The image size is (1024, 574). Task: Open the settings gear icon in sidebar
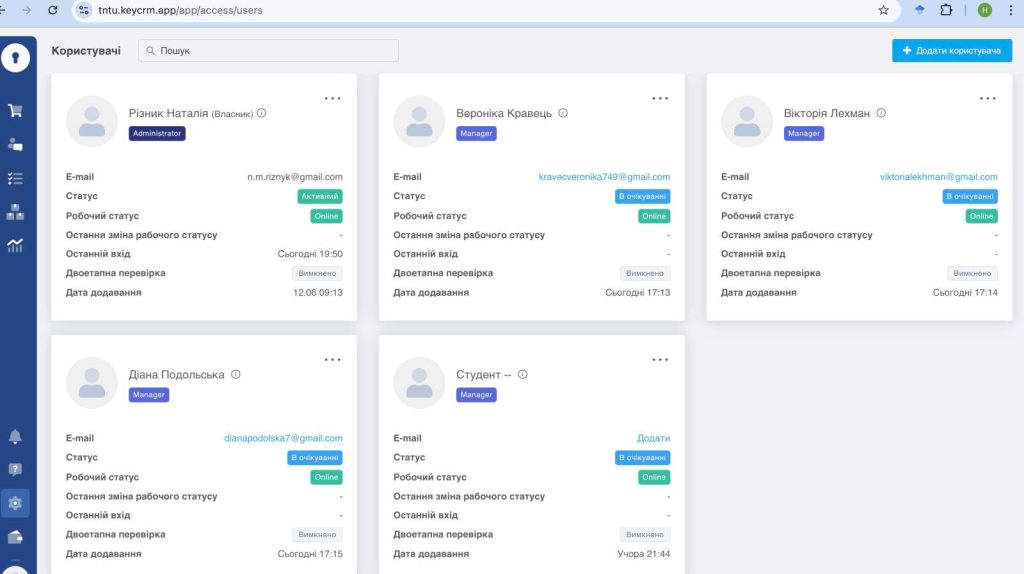pos(15,503)
